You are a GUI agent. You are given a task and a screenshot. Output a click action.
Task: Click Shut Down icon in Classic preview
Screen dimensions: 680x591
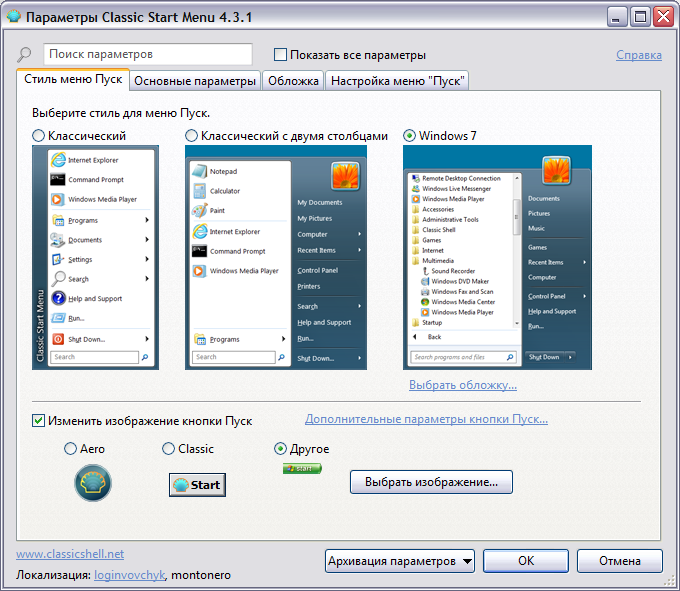(x=58, y=339)
